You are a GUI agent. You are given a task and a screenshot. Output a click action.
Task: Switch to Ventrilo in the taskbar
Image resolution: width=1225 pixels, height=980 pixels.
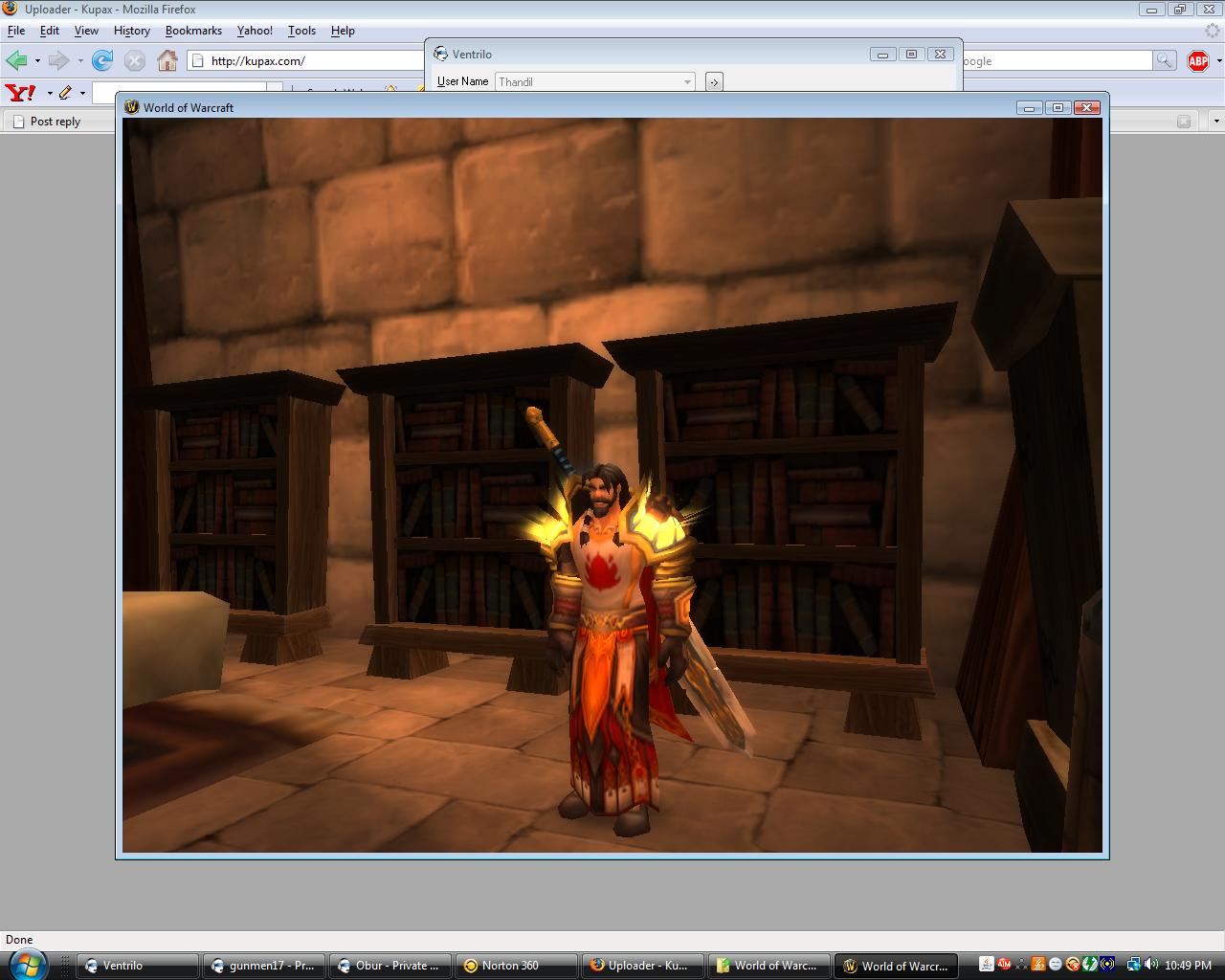click(138, 966)
